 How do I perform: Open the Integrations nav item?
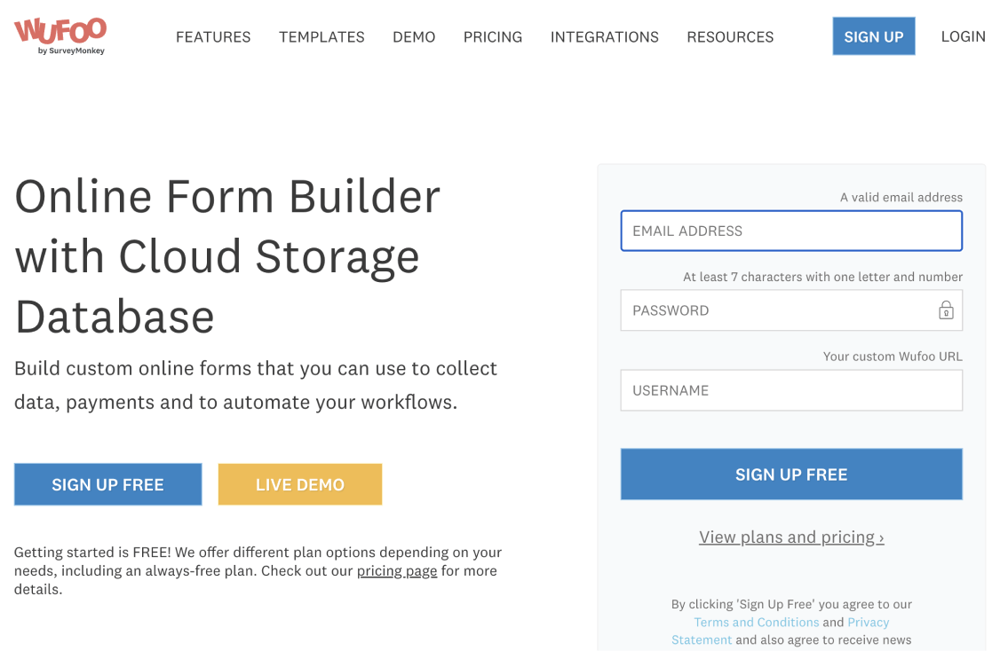(604, 37)
